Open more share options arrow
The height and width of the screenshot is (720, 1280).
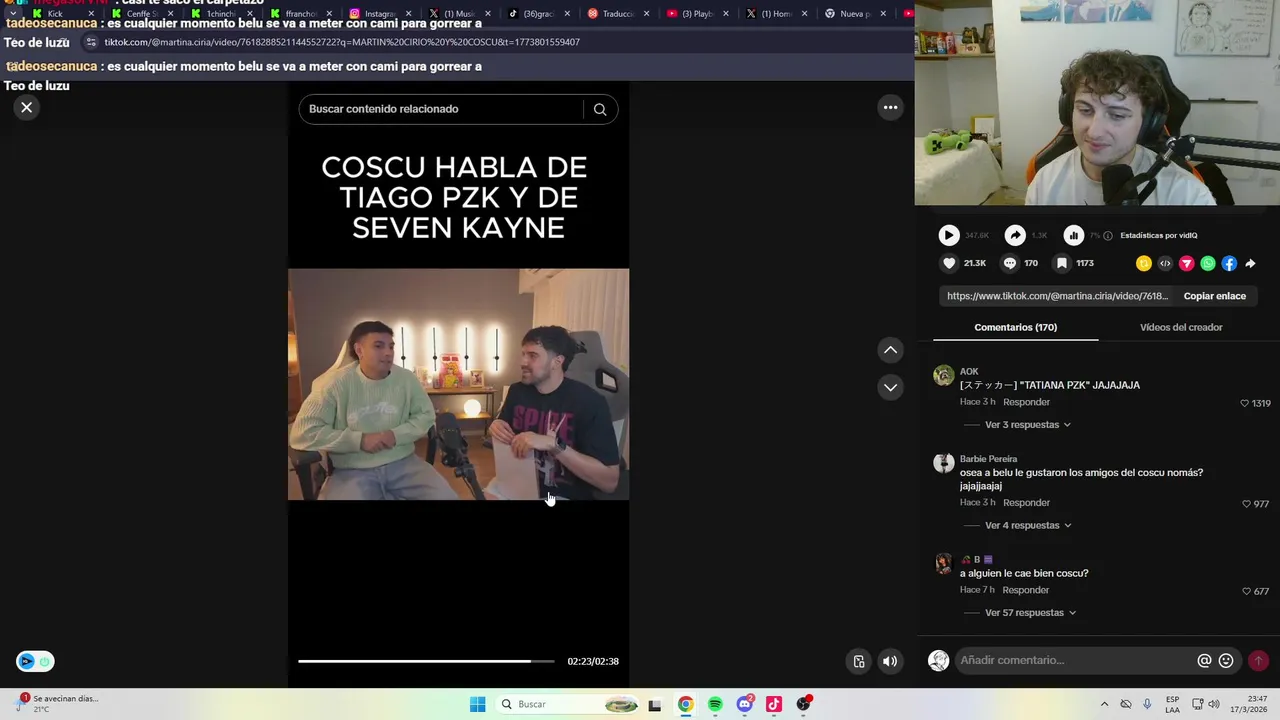point(1250,264)
